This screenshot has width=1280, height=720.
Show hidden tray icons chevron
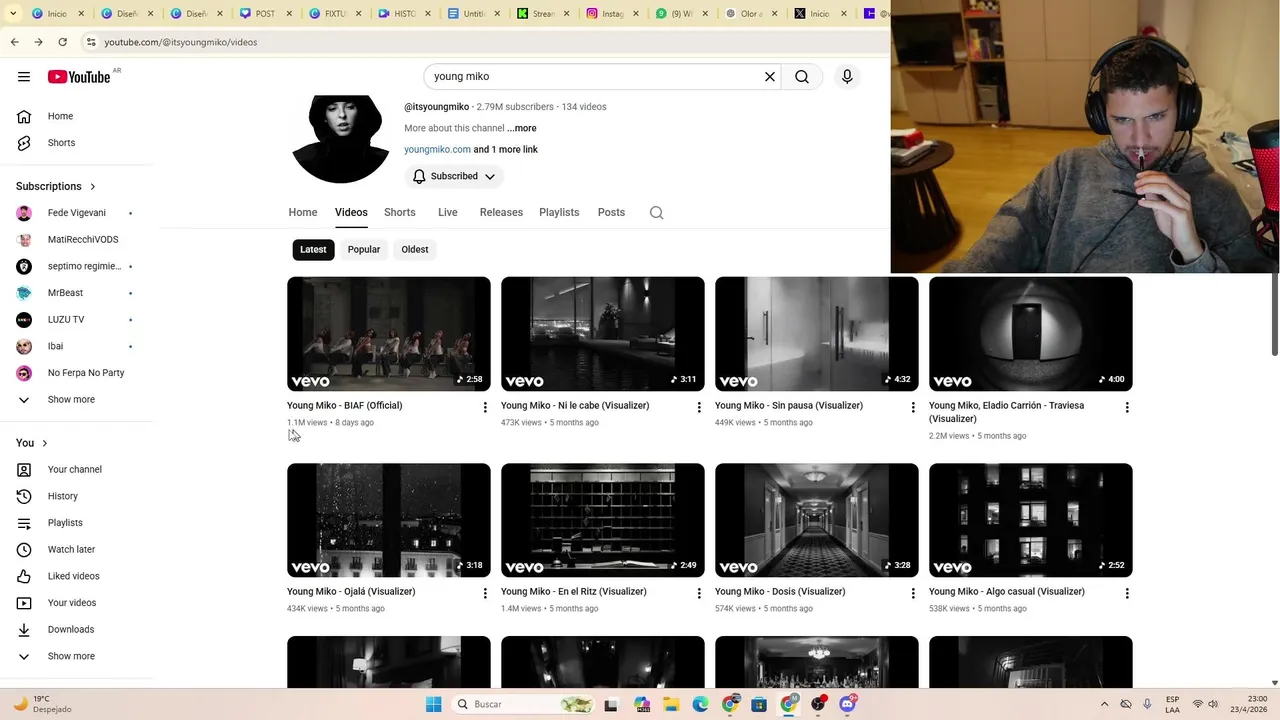[1104, 704]
